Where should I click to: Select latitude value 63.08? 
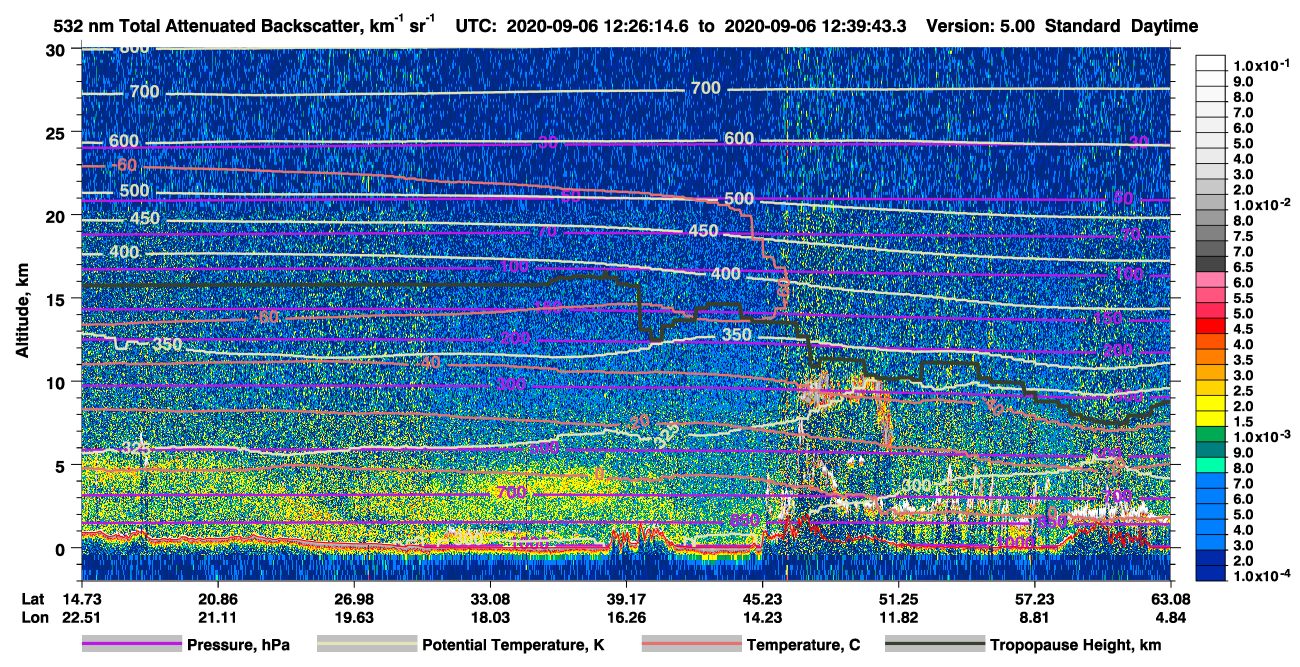pyautogui.click(x=1170, y=599)
